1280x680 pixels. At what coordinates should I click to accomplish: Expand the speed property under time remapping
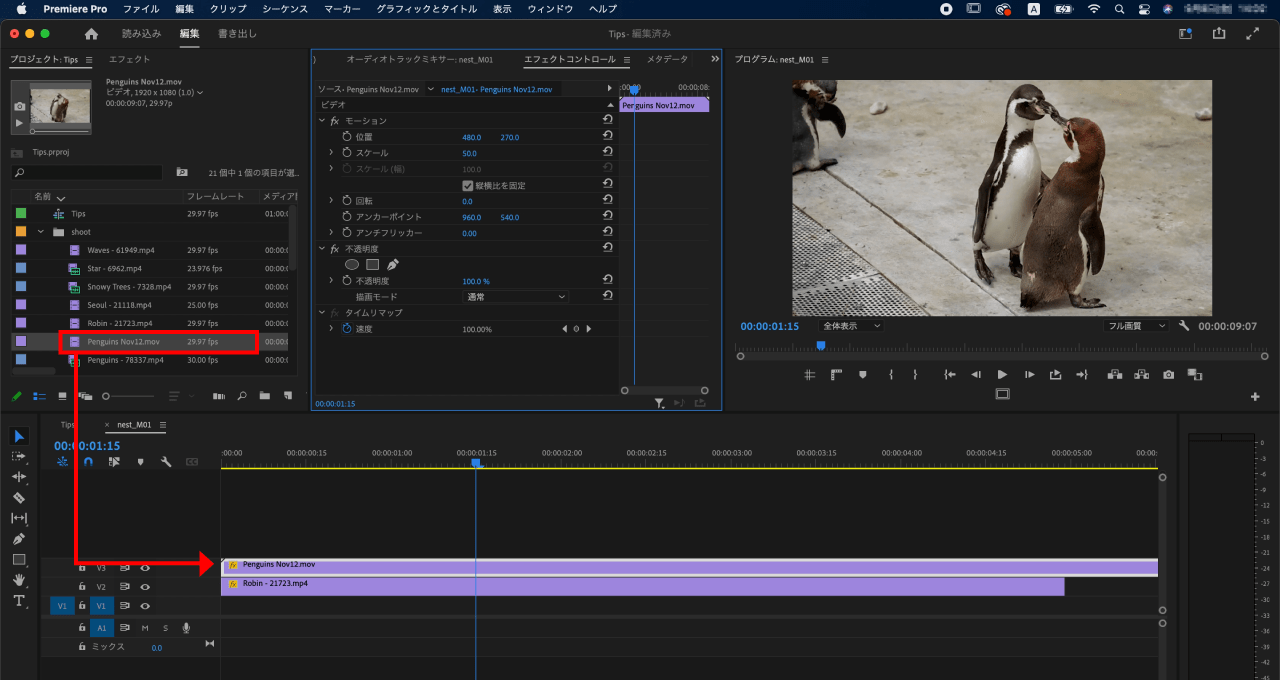click(x=331, y=328)
